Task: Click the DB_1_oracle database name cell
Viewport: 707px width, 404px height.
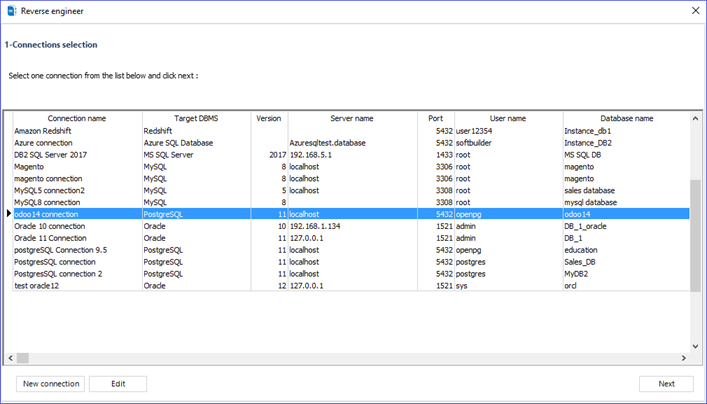Action: (626, 226)
